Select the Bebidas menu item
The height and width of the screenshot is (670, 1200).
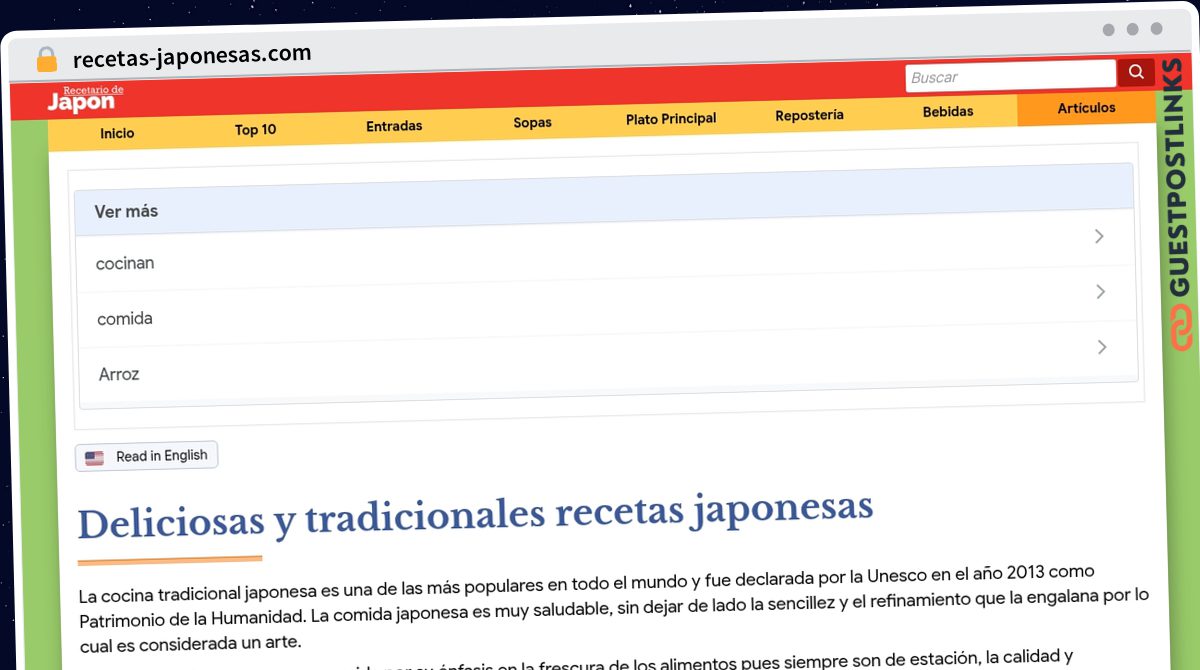point(948,111)
